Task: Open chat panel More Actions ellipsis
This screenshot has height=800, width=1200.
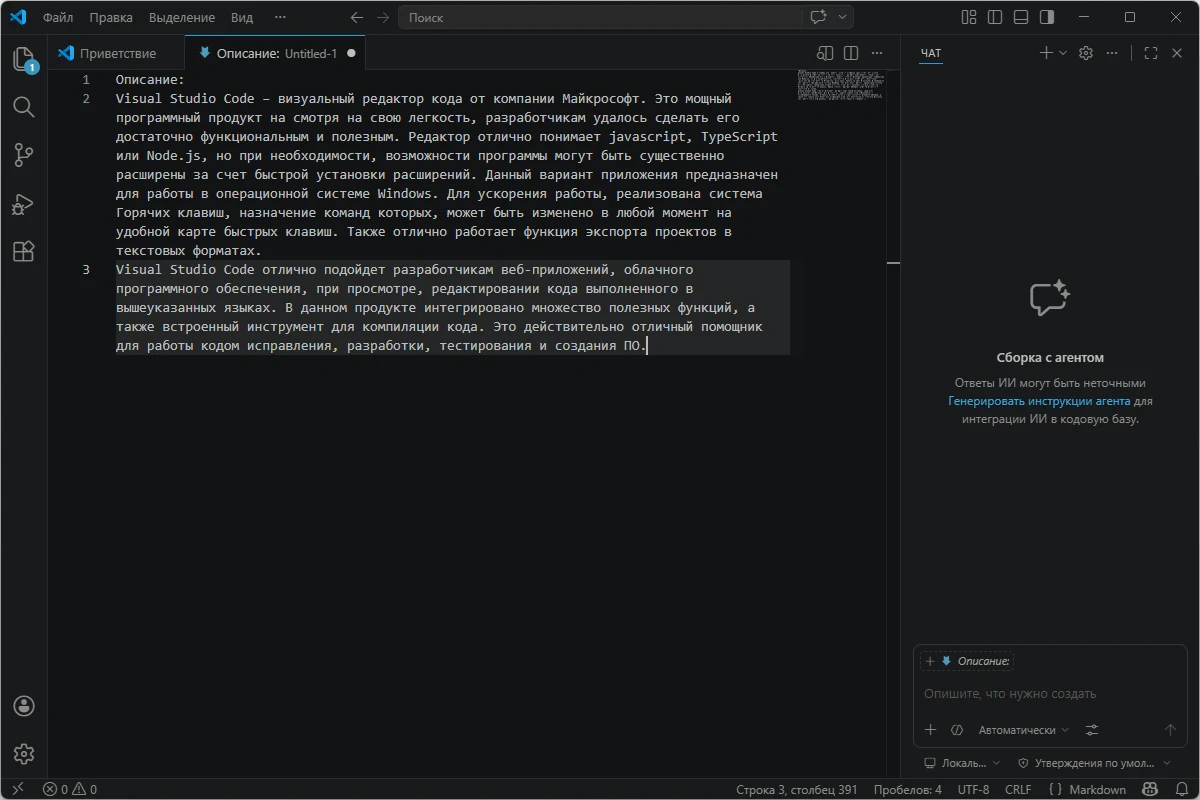Action: (1112, 53)
